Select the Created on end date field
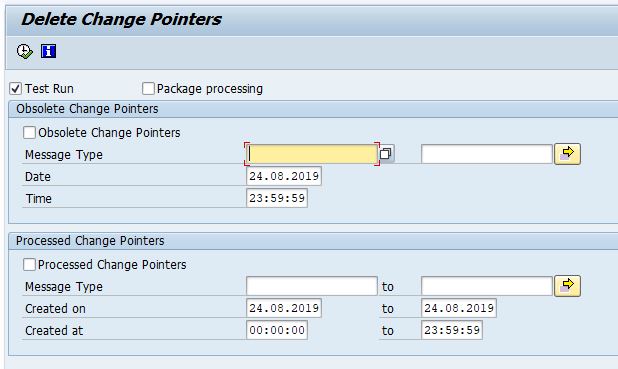Viewport: 618px width, 369px height. click(x=459, y=308)
